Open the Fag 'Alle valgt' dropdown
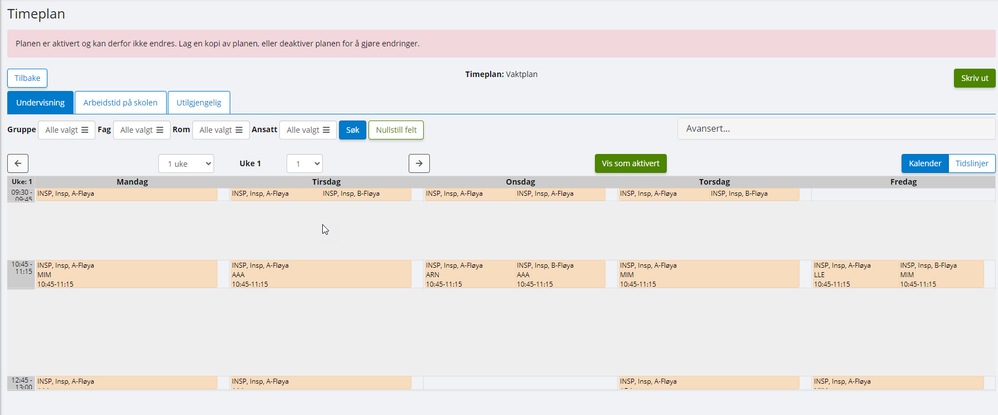 142,130
